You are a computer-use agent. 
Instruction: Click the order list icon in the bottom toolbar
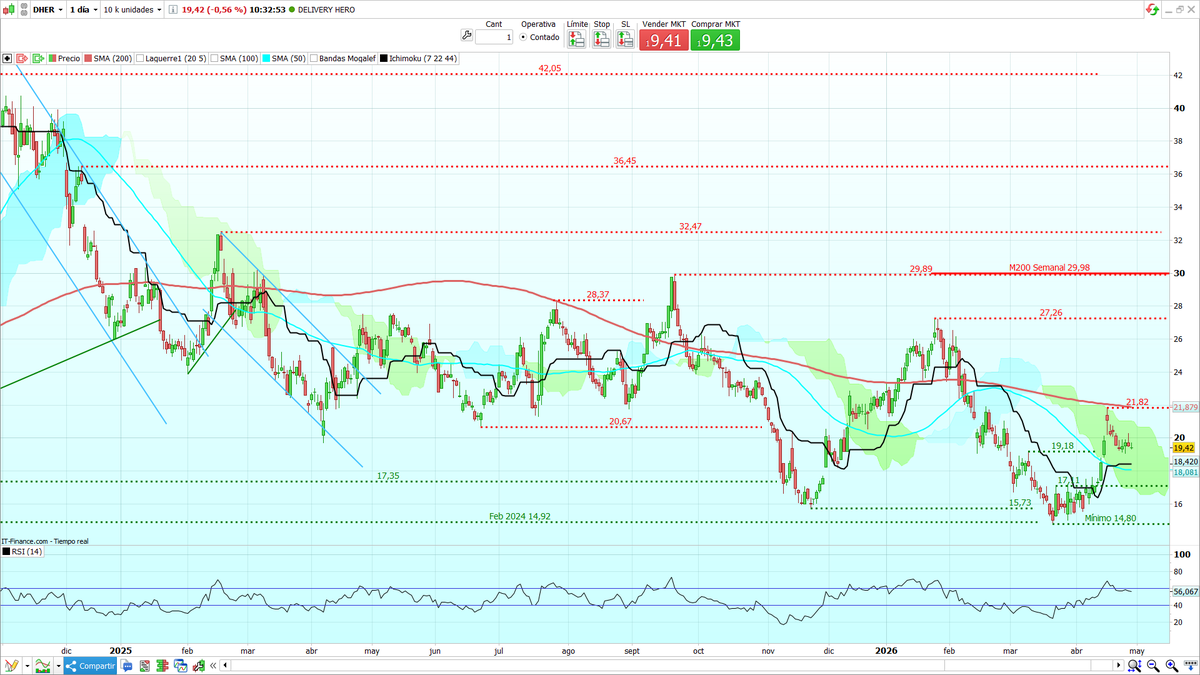tap(144, 666)
